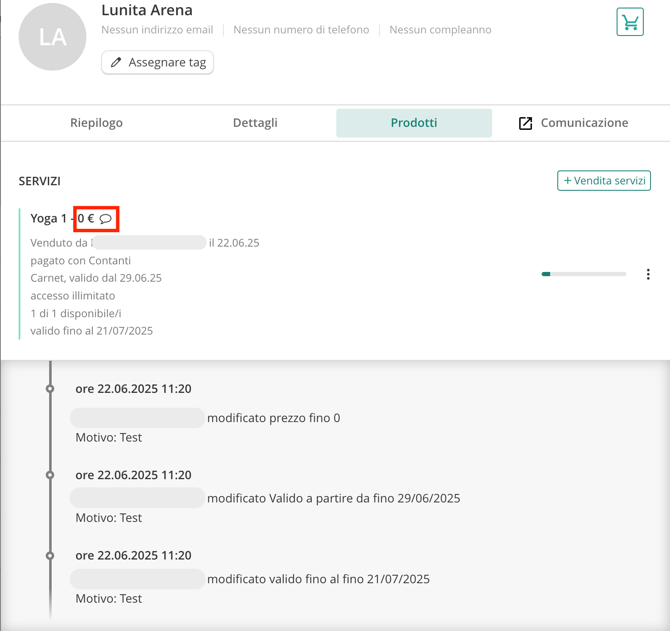Screen dimensions: 670x631
Task: Click 'modificato valido fino al fino 21/07/2025' entry
Action: point(318,579)
